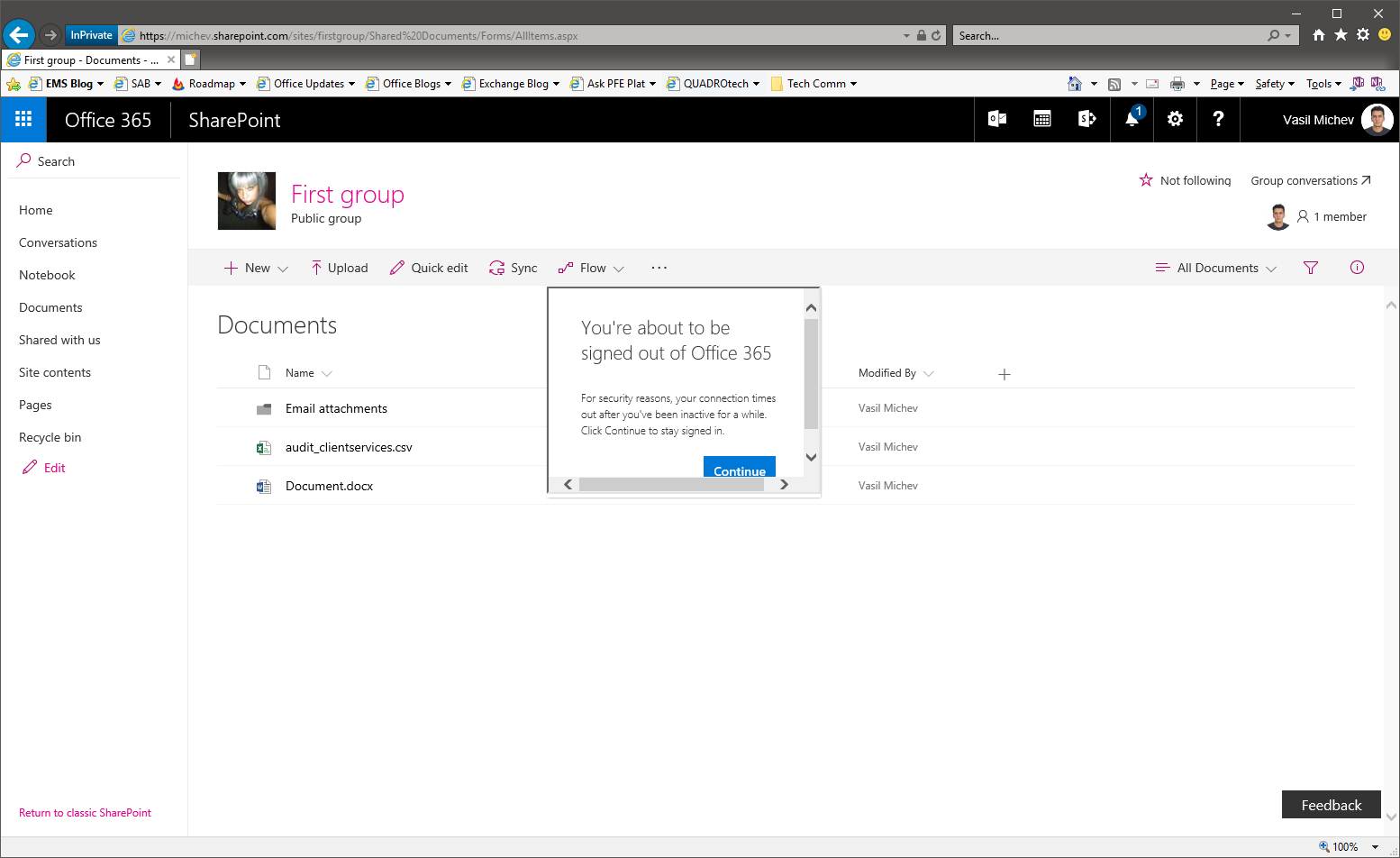
Task: Open the SharePoint icon in header
Action: tap(1087, 119)
